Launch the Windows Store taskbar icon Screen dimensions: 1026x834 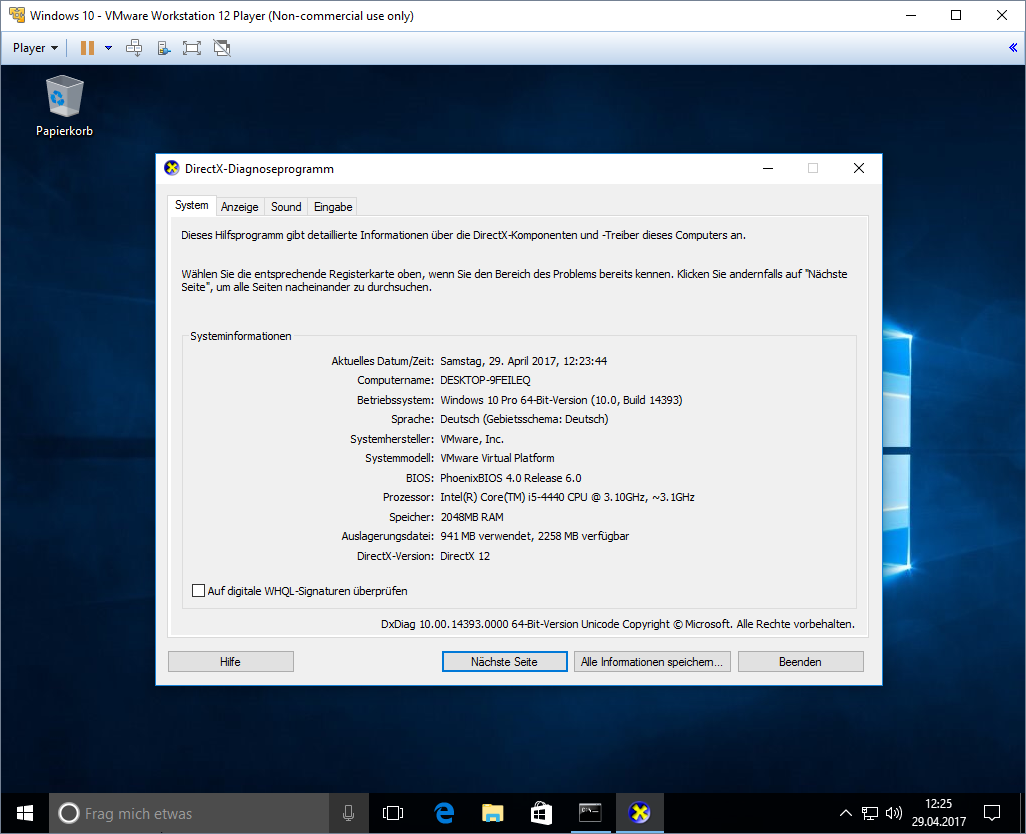click(540, 813)
